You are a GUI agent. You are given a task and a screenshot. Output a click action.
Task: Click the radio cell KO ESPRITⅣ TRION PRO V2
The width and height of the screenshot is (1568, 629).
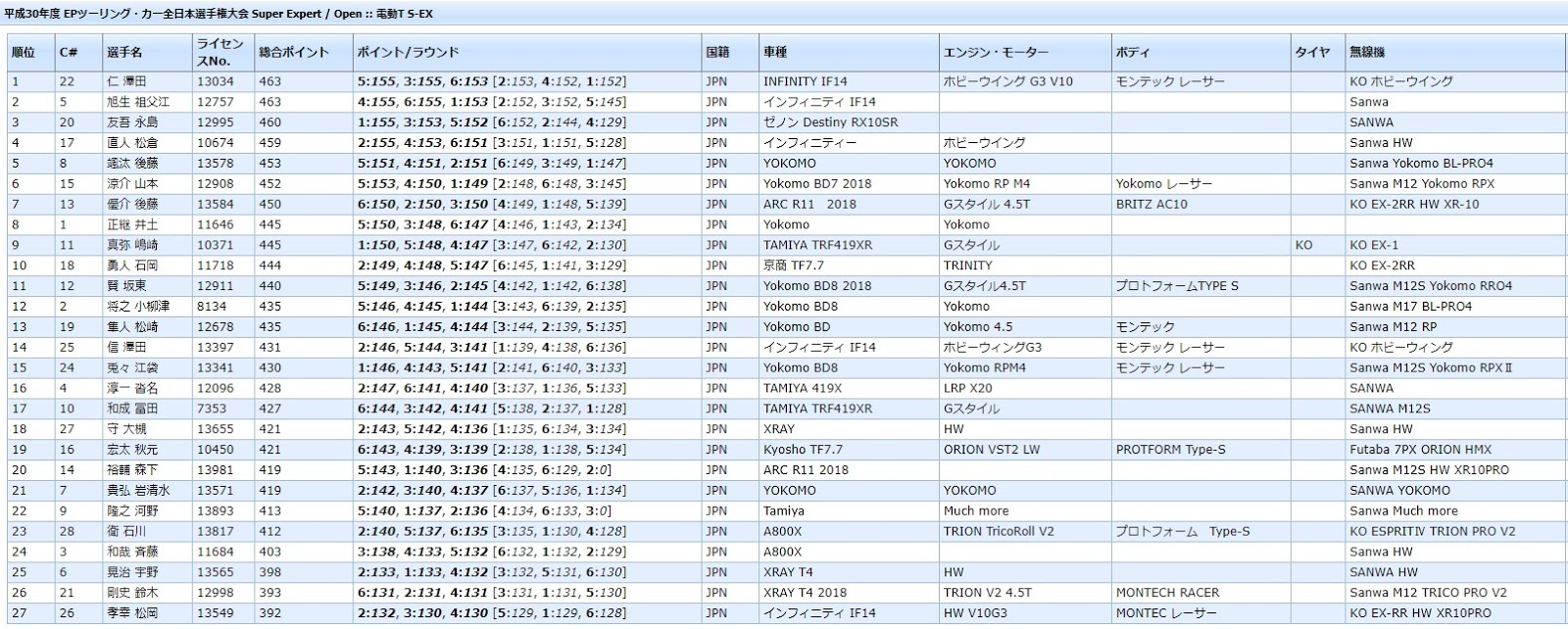point(1432,531)
